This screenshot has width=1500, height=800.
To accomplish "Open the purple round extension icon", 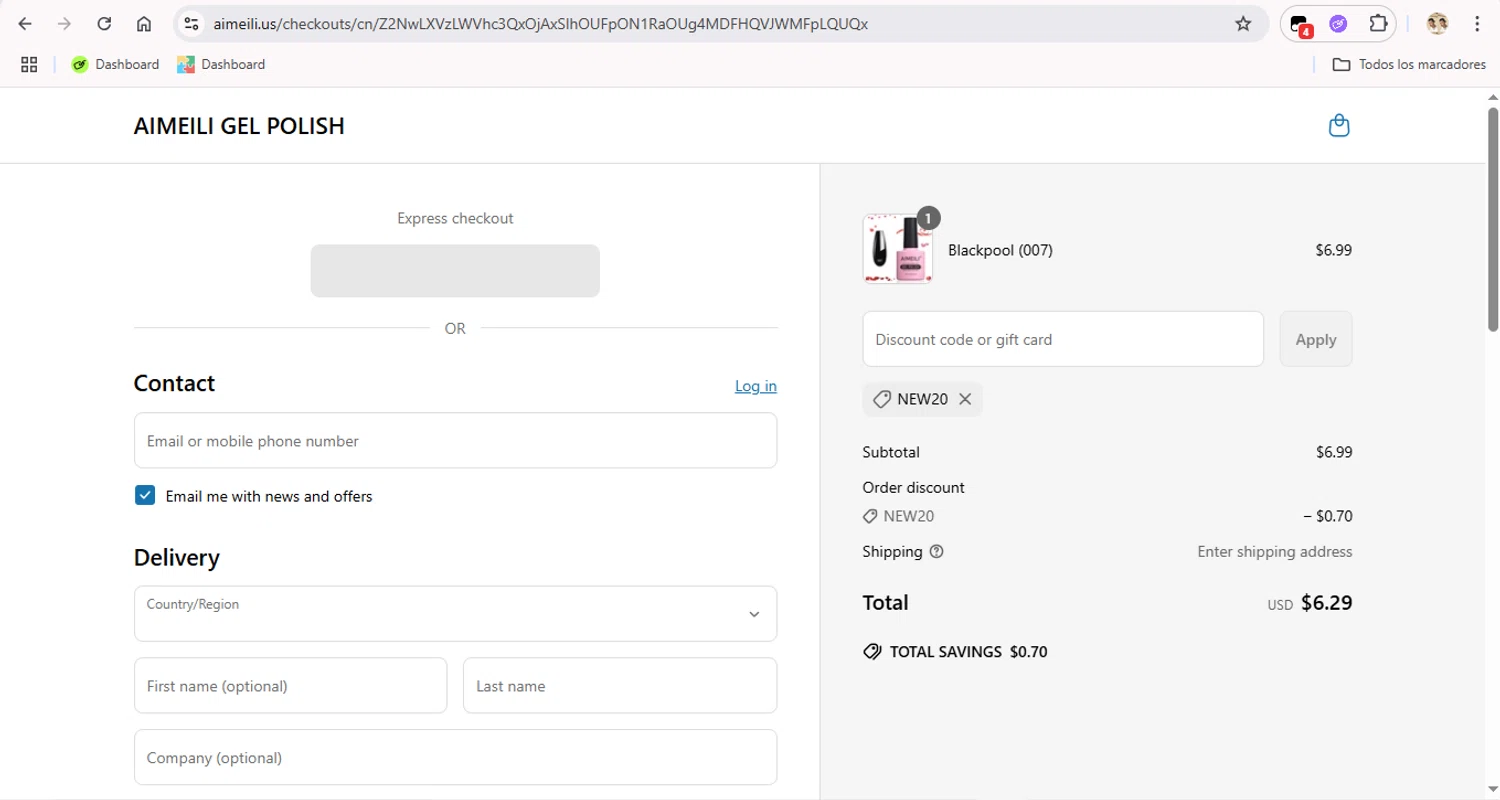I will [1338, 24].
